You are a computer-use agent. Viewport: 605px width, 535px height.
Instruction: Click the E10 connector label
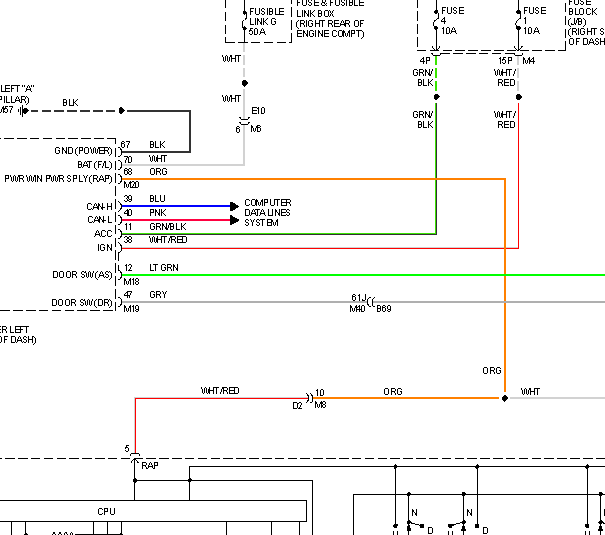[x=258, y=111]
